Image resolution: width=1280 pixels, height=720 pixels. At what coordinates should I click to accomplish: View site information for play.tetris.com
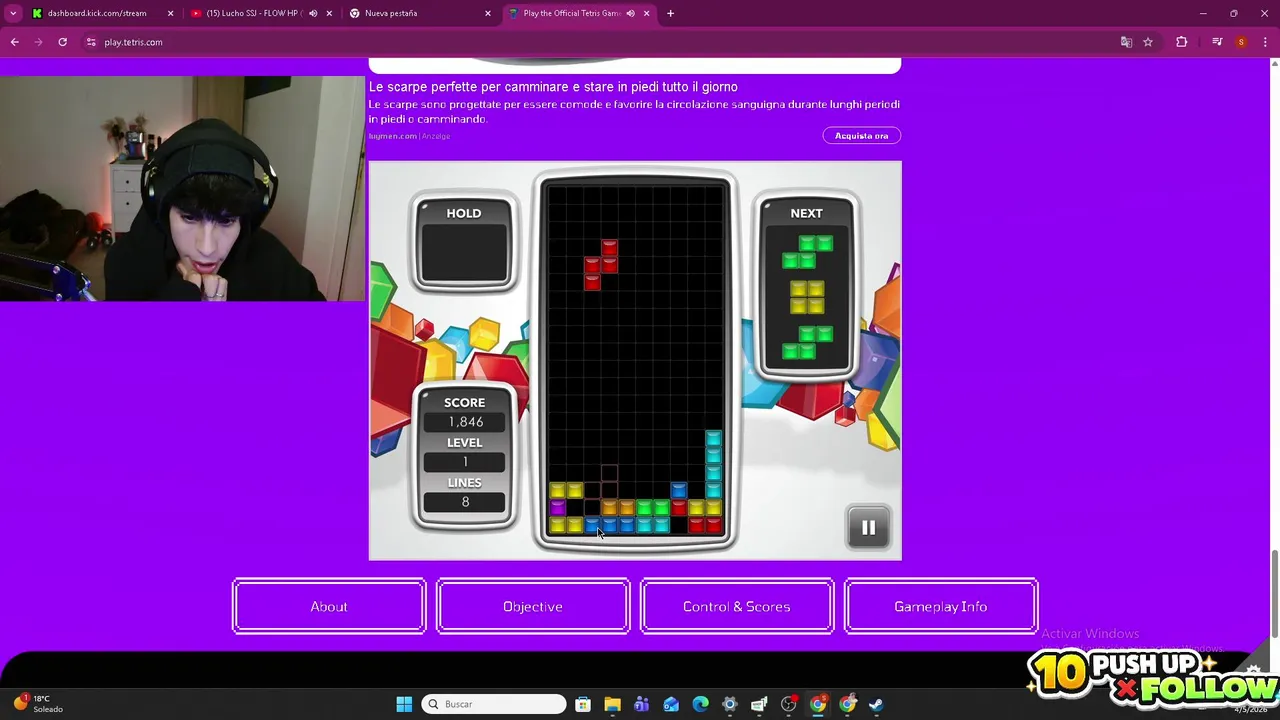(91, 42)
